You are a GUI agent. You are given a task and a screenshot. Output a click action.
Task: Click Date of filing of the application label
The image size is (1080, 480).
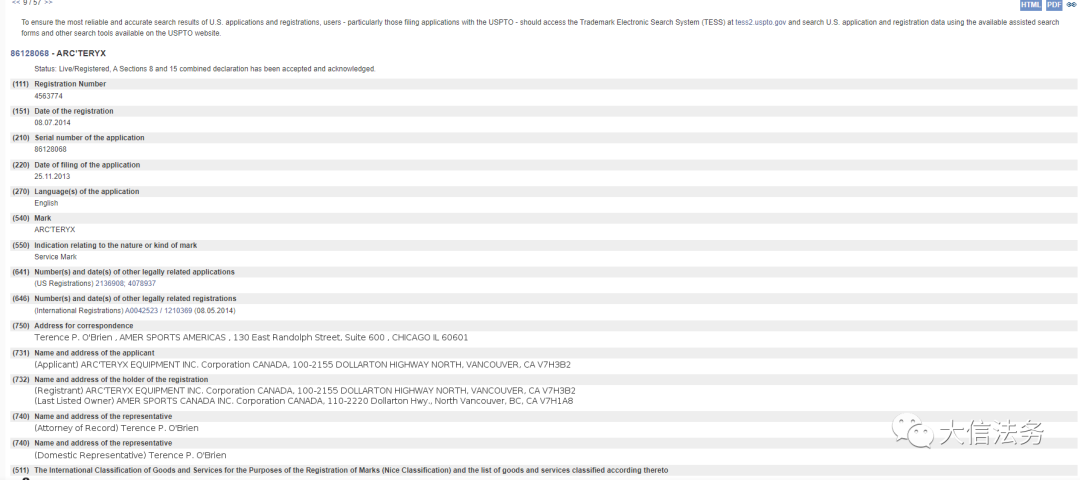coord(87,165)
